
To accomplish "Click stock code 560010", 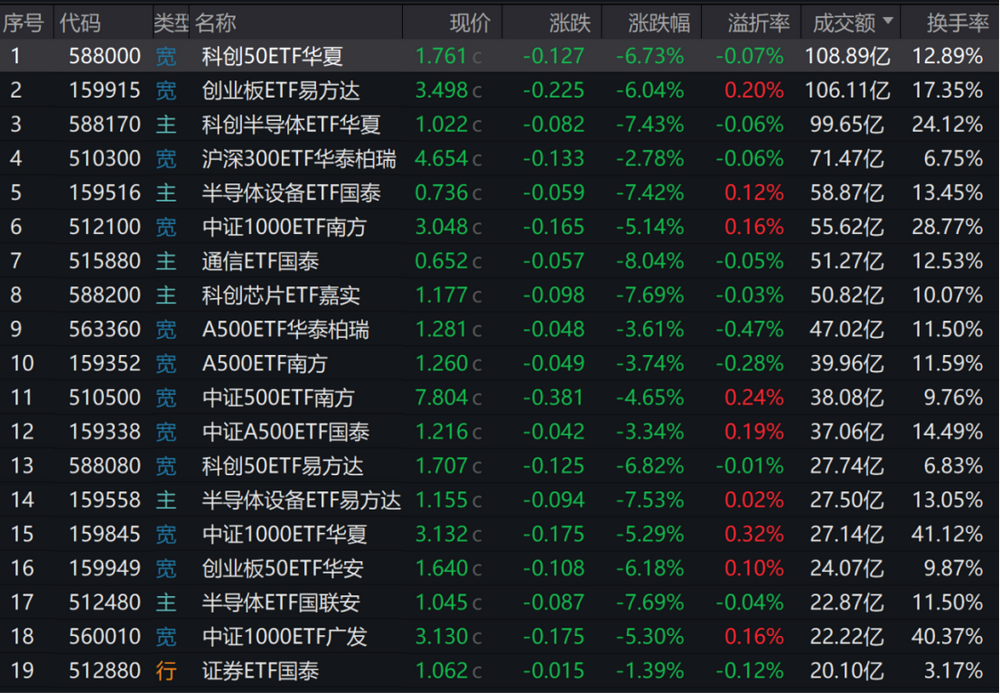I will (105, 637).
